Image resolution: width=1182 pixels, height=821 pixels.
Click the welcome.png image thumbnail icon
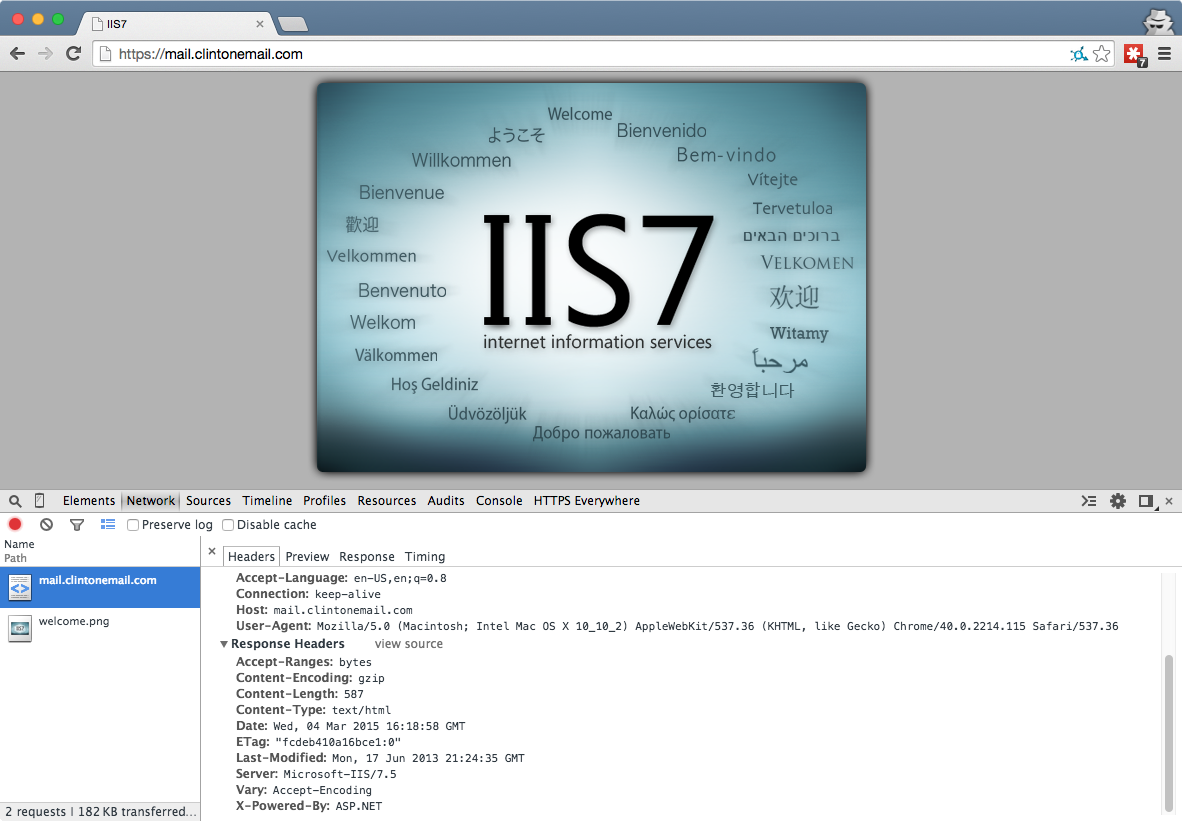20,628
